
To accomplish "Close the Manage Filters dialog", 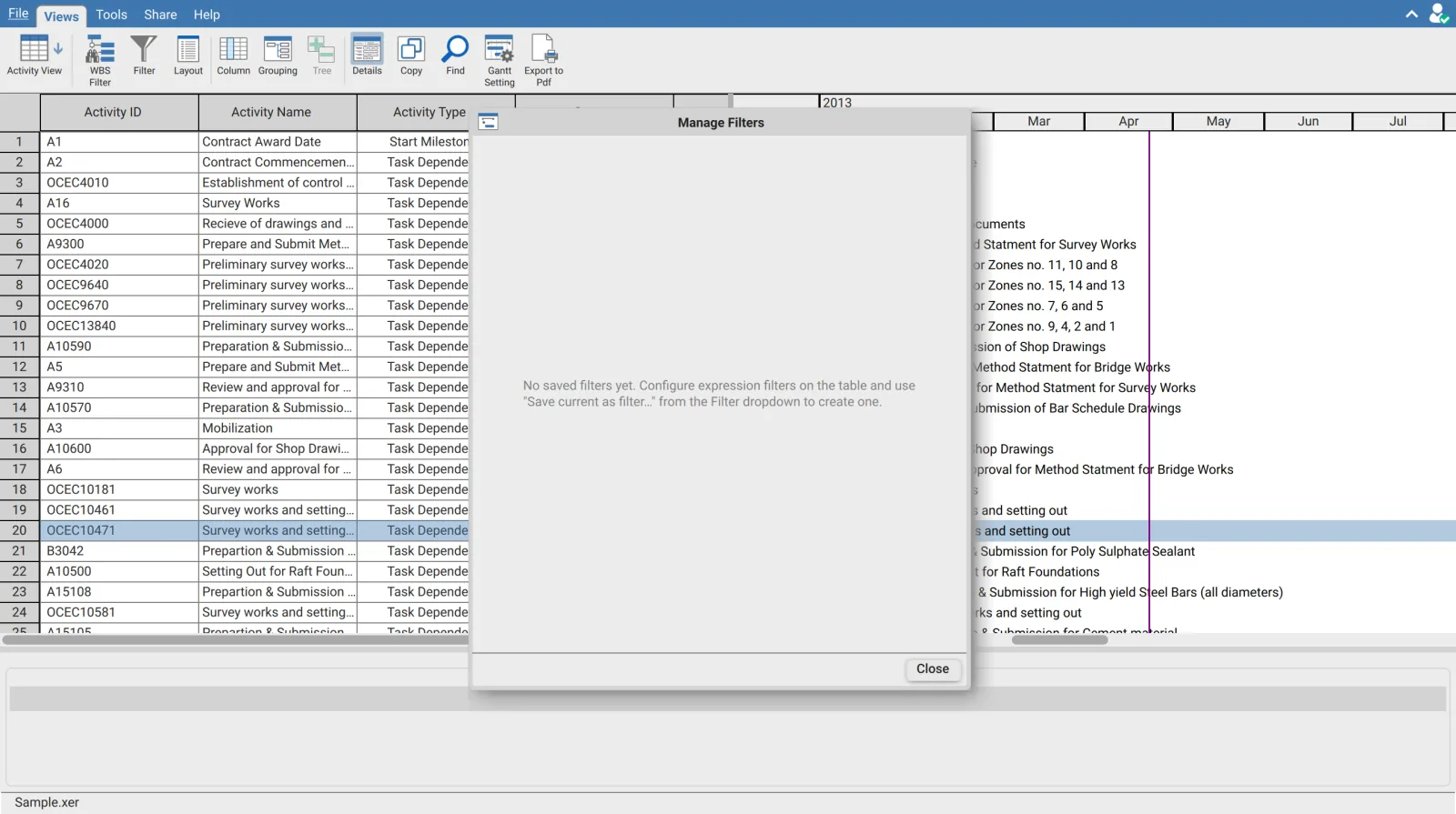I will coord(933,668).
